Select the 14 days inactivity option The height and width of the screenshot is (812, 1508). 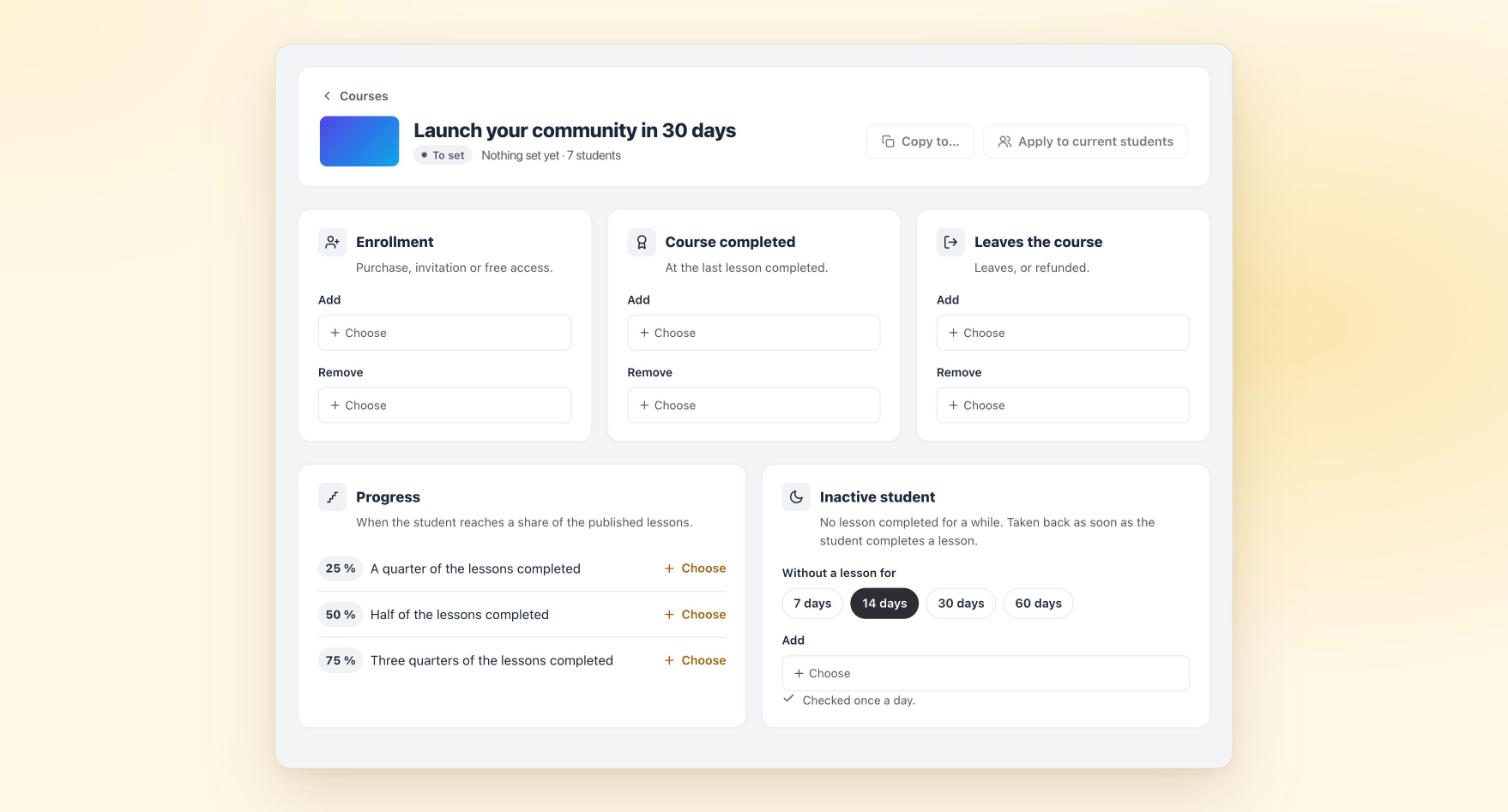(884, 604)
